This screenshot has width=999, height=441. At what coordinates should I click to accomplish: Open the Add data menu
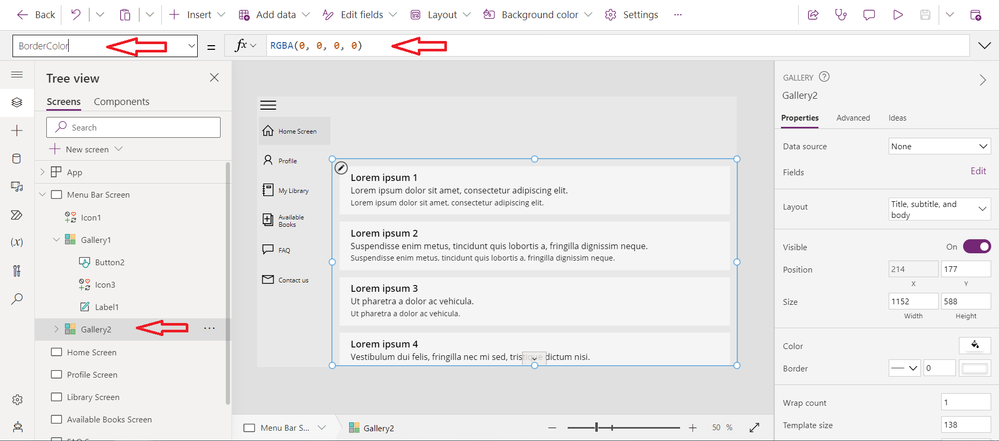(275, 14)
